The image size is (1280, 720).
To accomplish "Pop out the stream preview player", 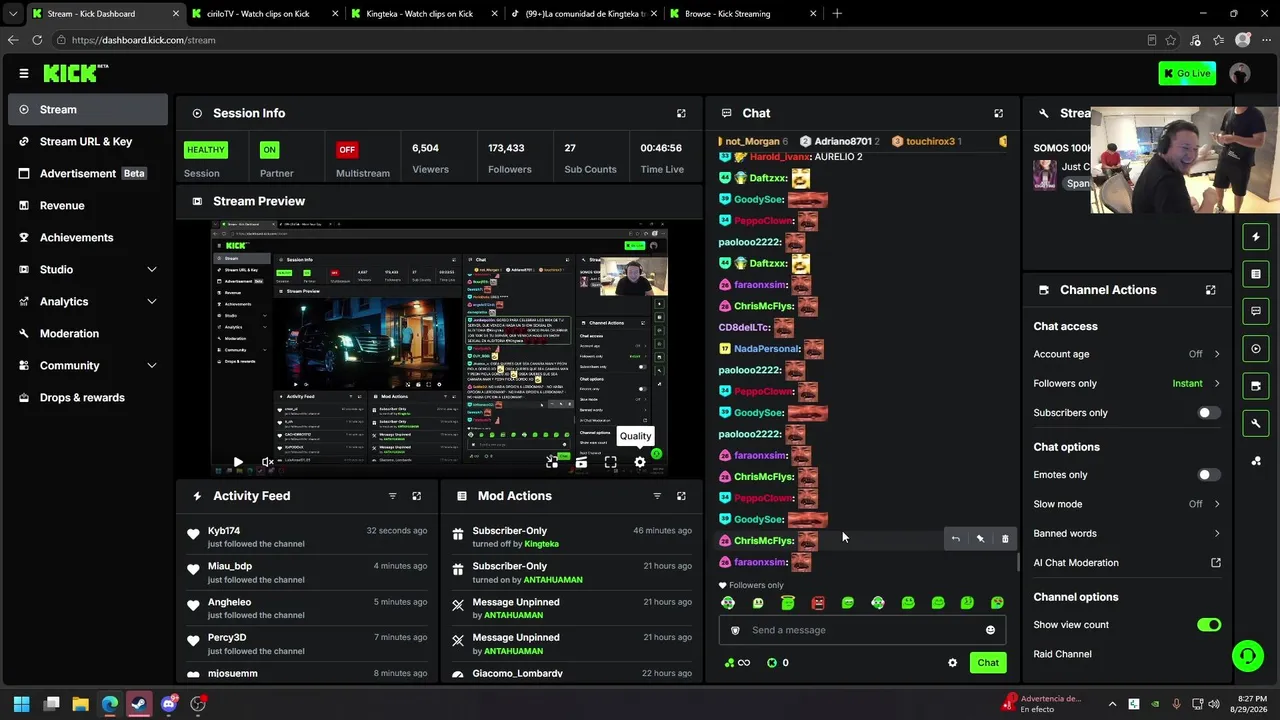I will click(552, 462).
